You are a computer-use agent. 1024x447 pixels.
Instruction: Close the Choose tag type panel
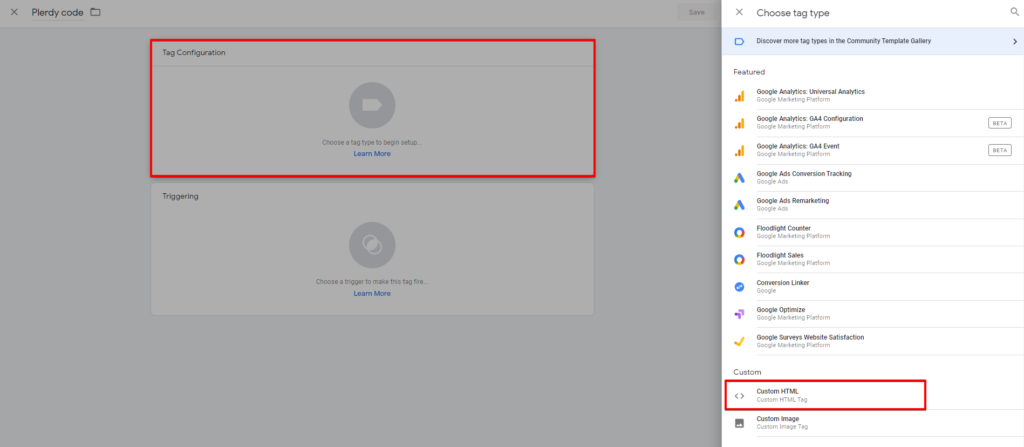point(739,12)
